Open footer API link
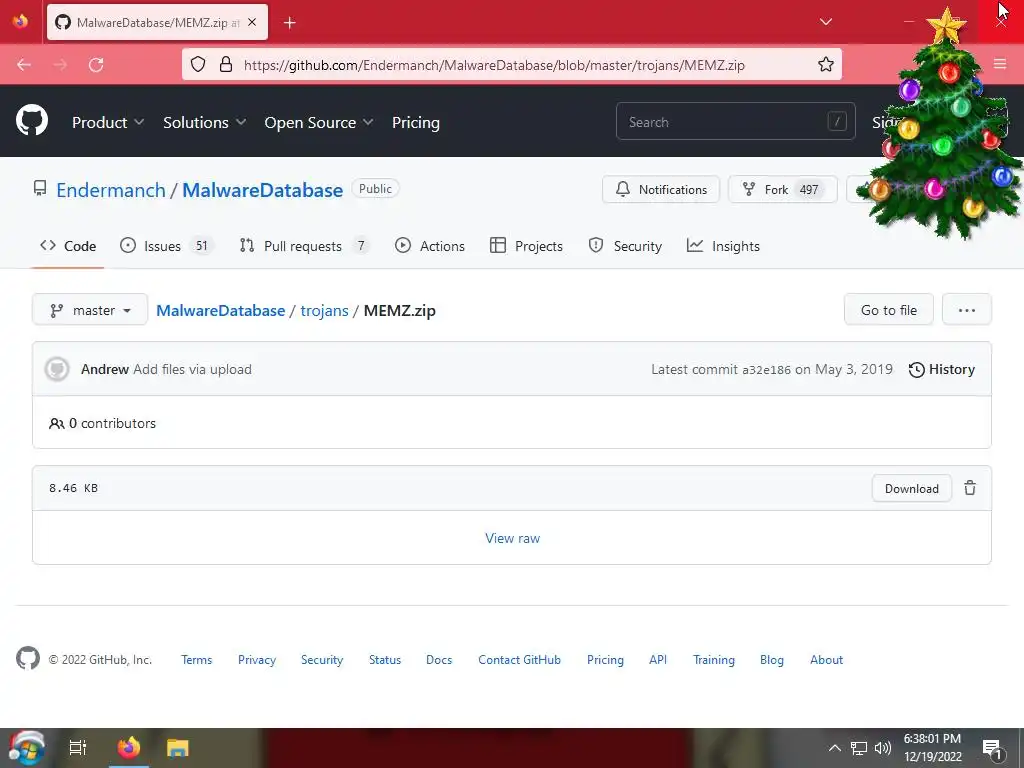The width and height of the screenshot is (1024, 768). 658,660
